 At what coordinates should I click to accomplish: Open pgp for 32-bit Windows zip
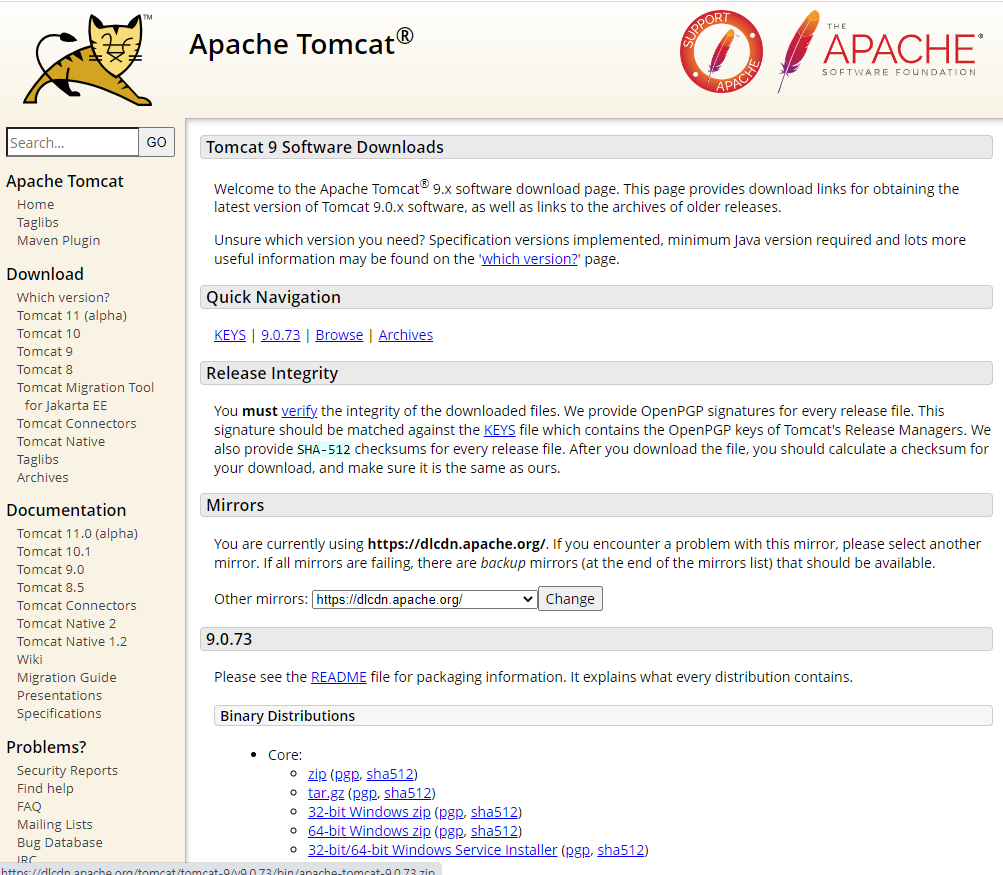(x=451, y=812)
